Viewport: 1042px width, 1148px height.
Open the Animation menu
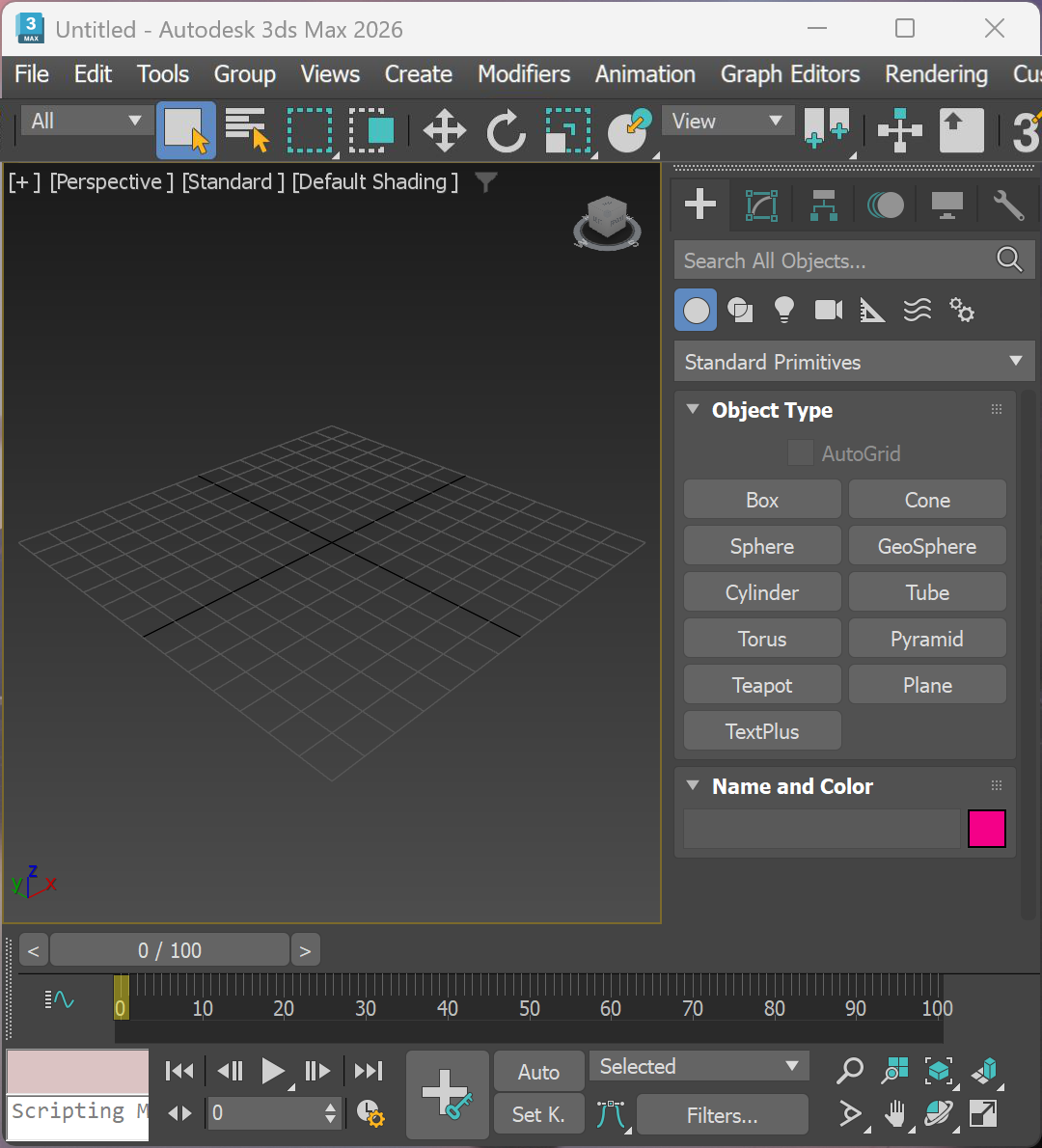coord(645,74)
